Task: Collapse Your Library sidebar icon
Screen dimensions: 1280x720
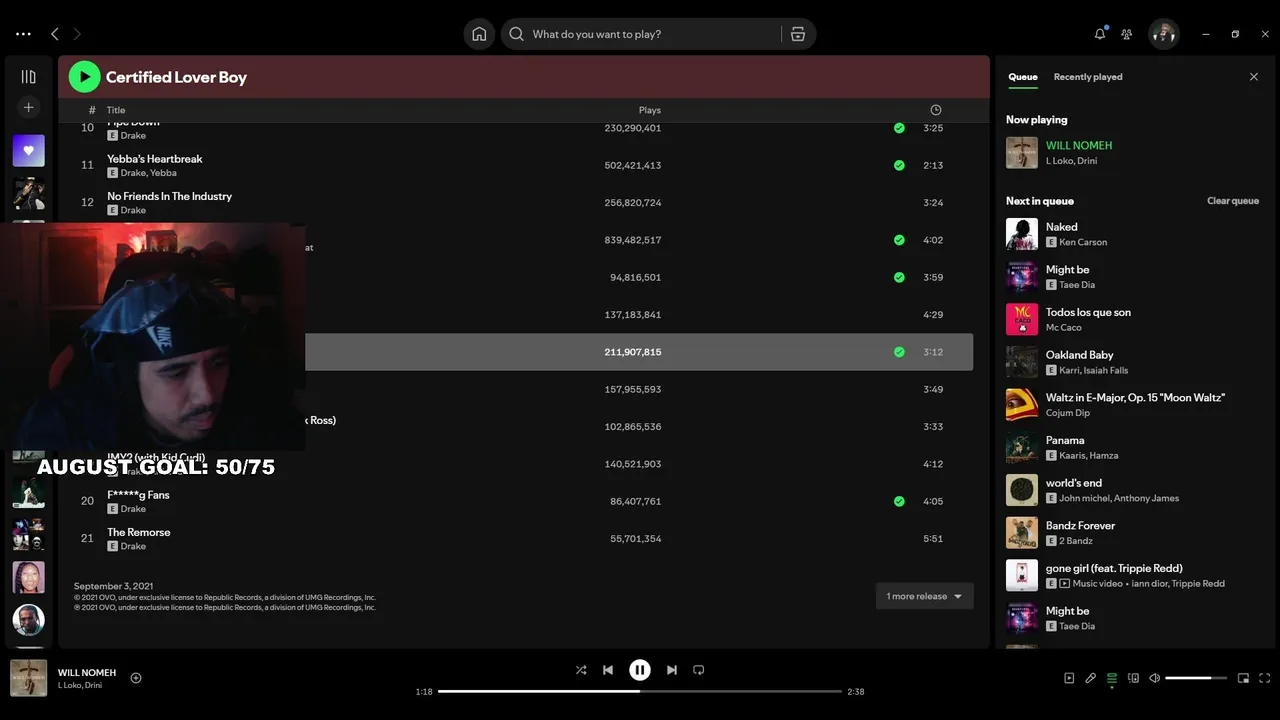Action: pos(28,77)
